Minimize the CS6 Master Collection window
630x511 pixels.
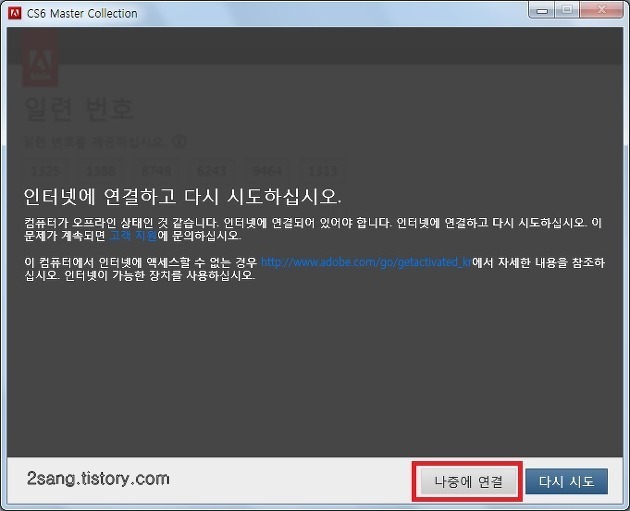pos(542,10)
